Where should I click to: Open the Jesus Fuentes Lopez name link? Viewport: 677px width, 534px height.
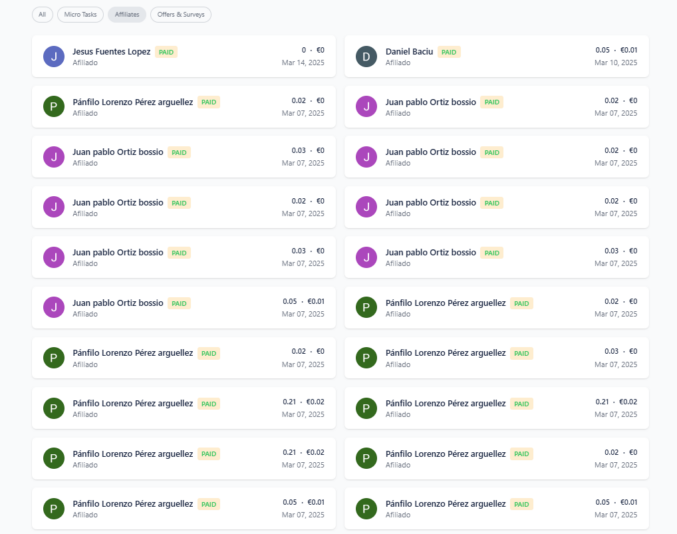click(112, 51)
